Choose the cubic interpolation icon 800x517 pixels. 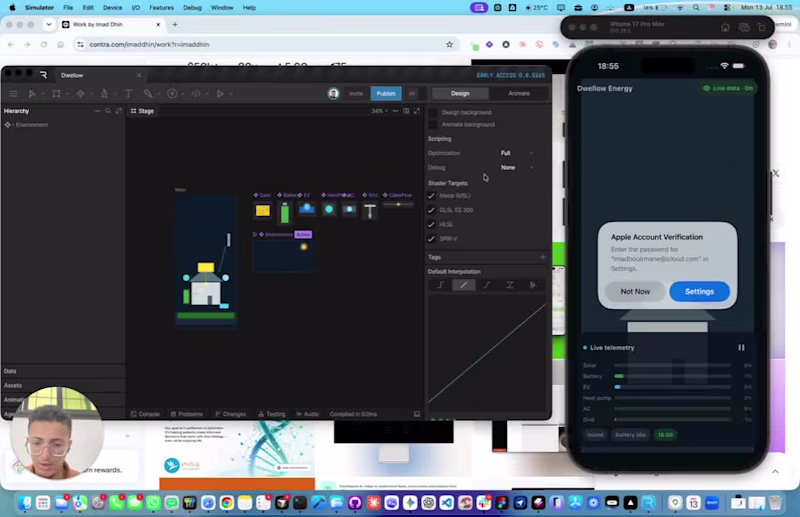coord(487,285)
